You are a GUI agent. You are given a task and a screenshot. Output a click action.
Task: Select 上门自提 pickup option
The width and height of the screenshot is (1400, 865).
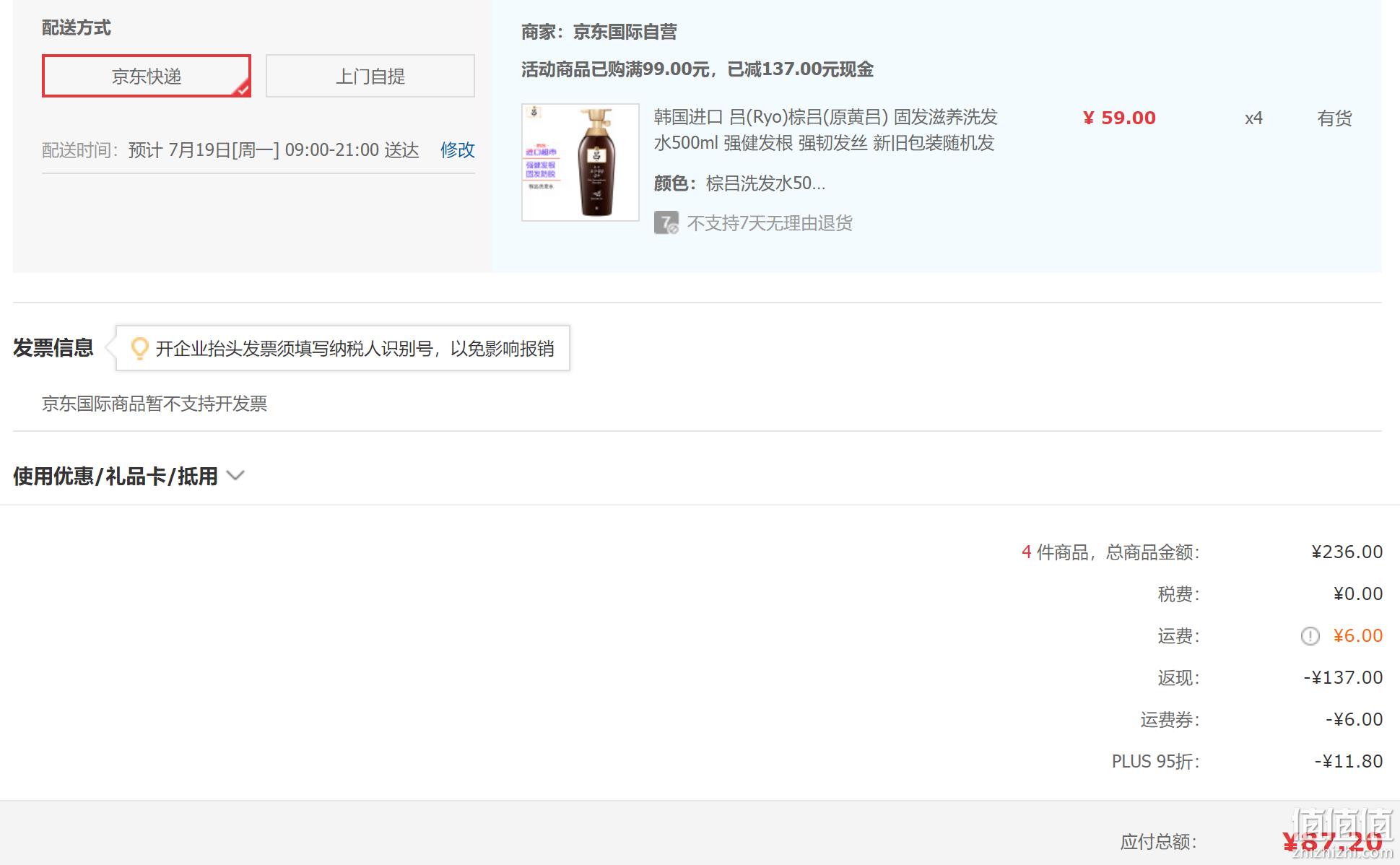click(370, 76)
